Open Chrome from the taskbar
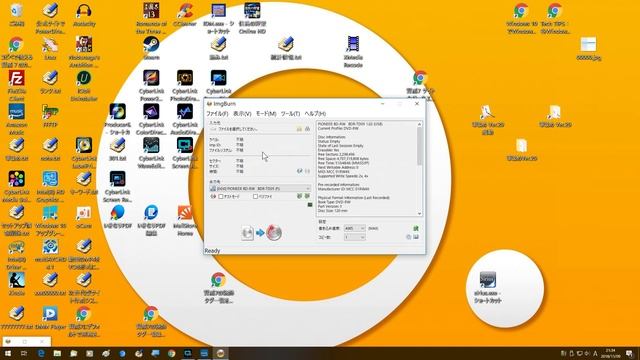The image size is (640, 360). tap(171, 353)
